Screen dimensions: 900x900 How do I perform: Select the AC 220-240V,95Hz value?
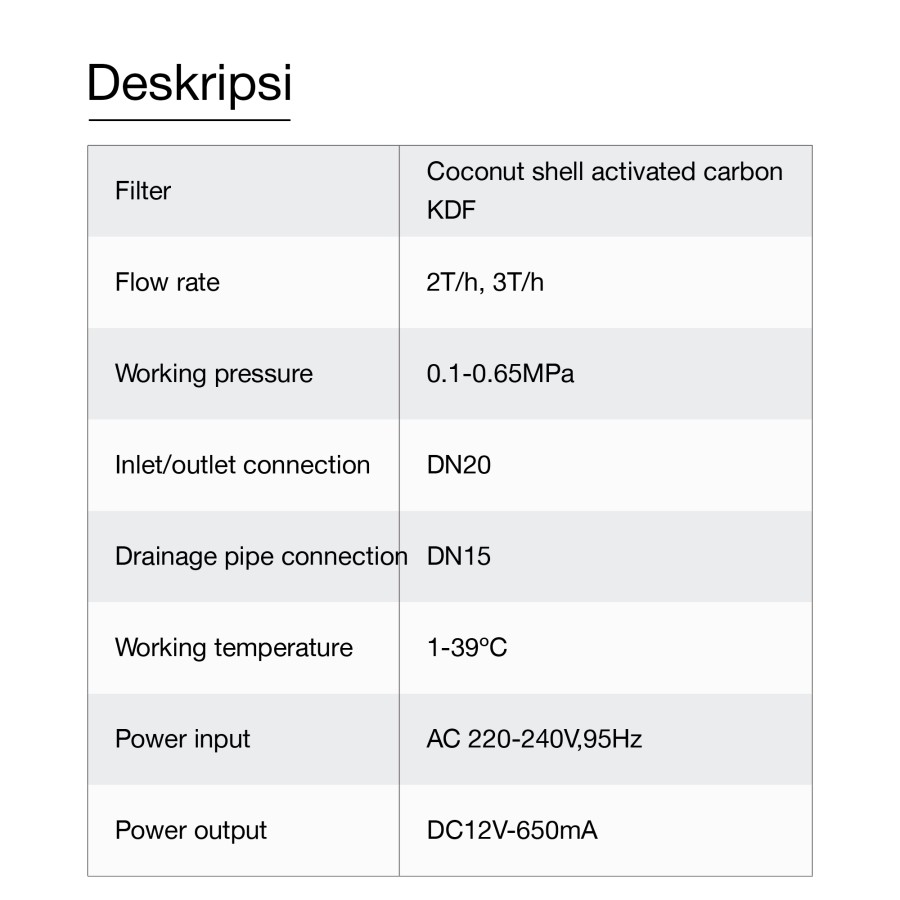534,739
